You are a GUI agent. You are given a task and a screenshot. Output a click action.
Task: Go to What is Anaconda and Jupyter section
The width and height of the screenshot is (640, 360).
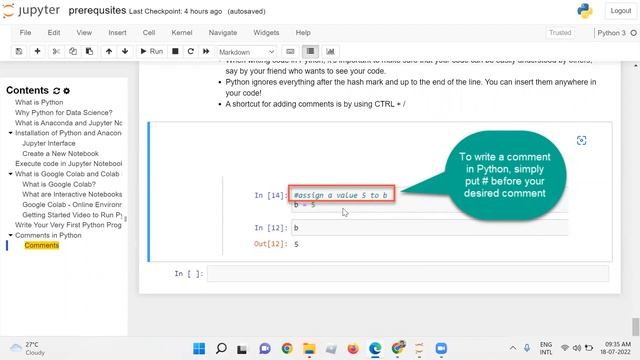(69, 123)
